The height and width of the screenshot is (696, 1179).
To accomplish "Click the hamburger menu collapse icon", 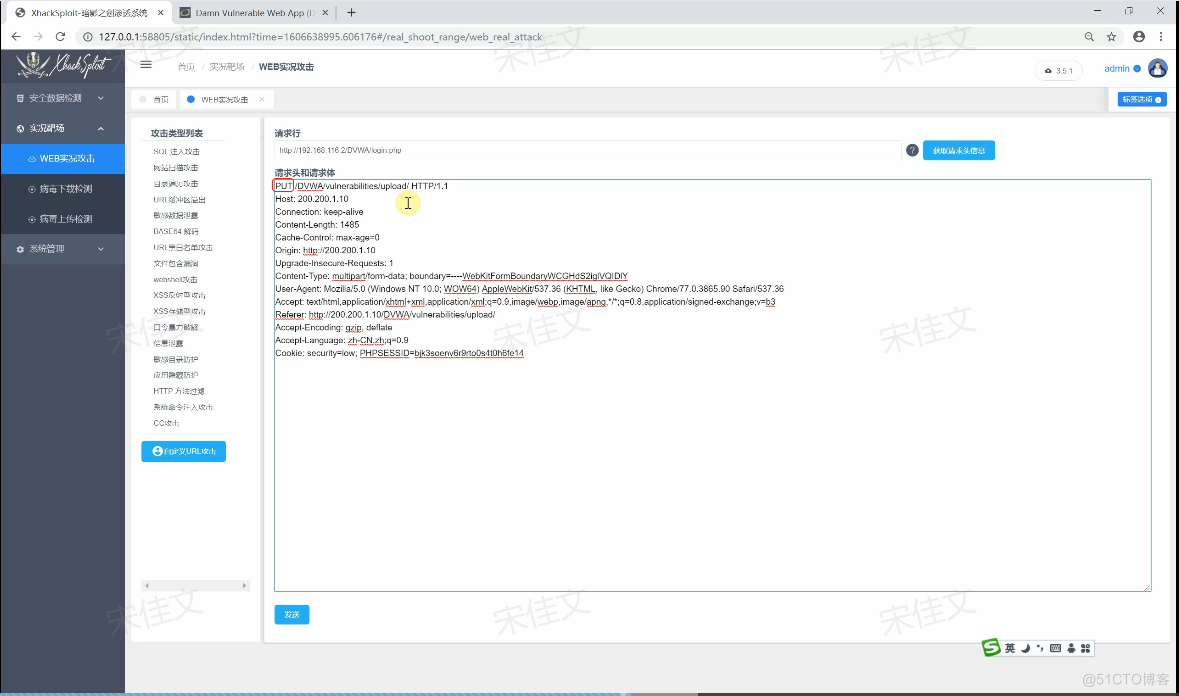I will 146,65.
